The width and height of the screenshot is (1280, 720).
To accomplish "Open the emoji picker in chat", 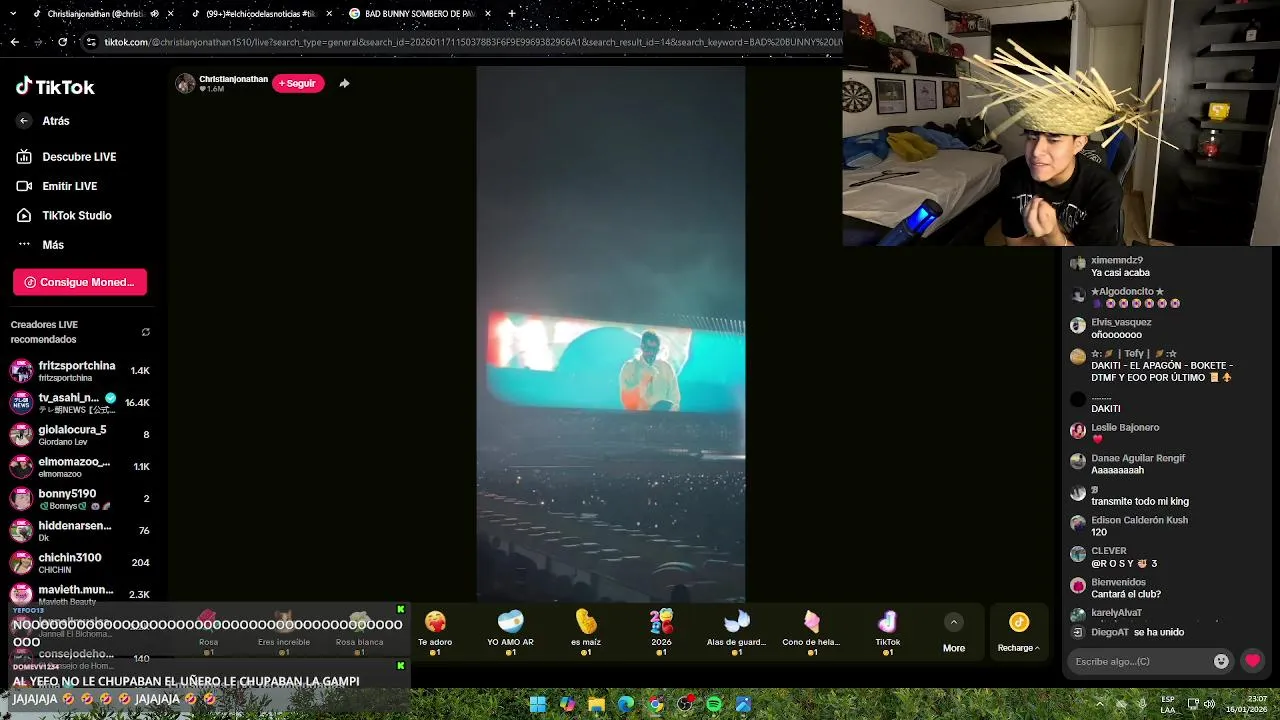I will coord(1221,661).
